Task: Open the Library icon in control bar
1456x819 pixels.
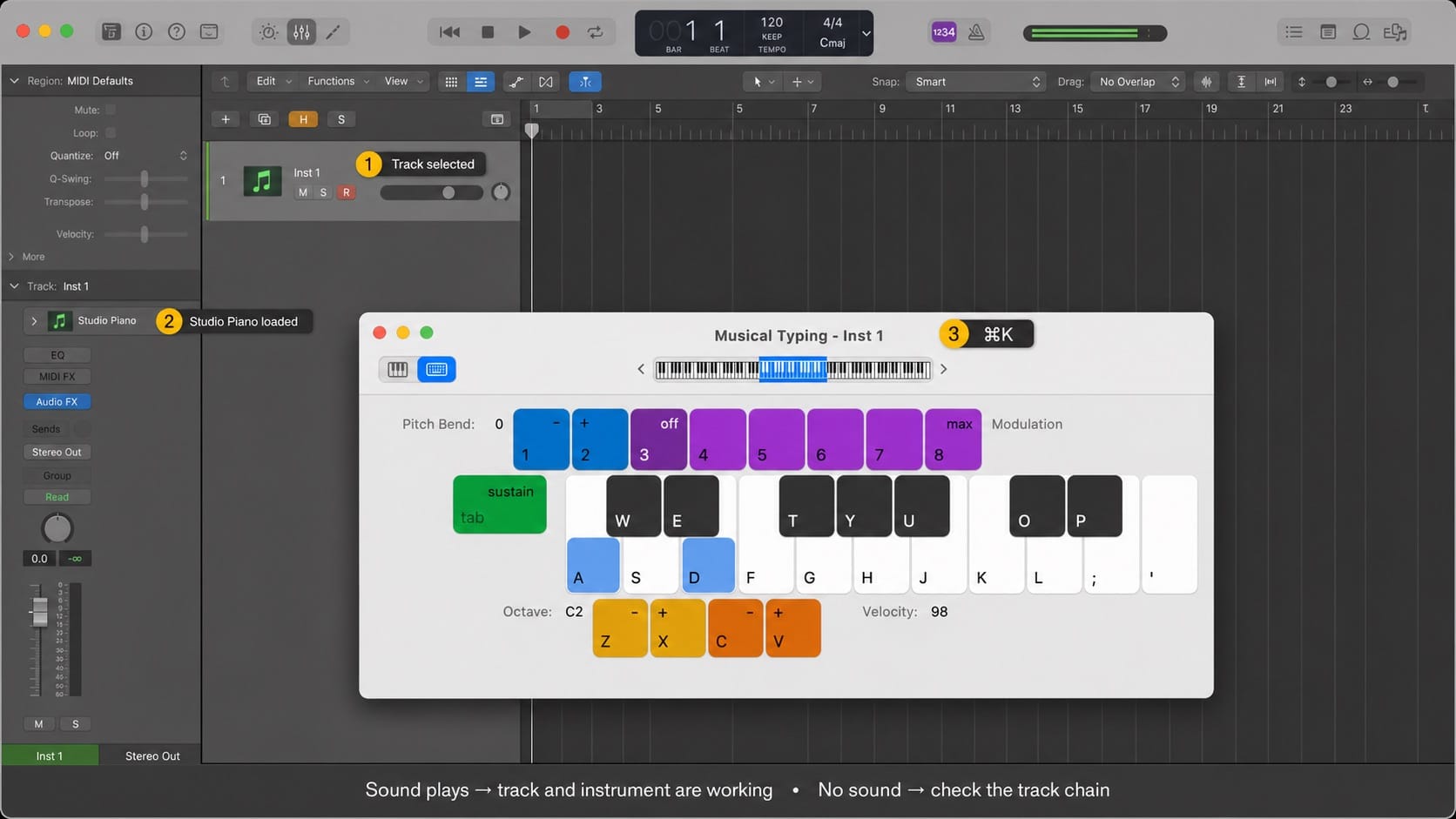Action: [111, 32]
